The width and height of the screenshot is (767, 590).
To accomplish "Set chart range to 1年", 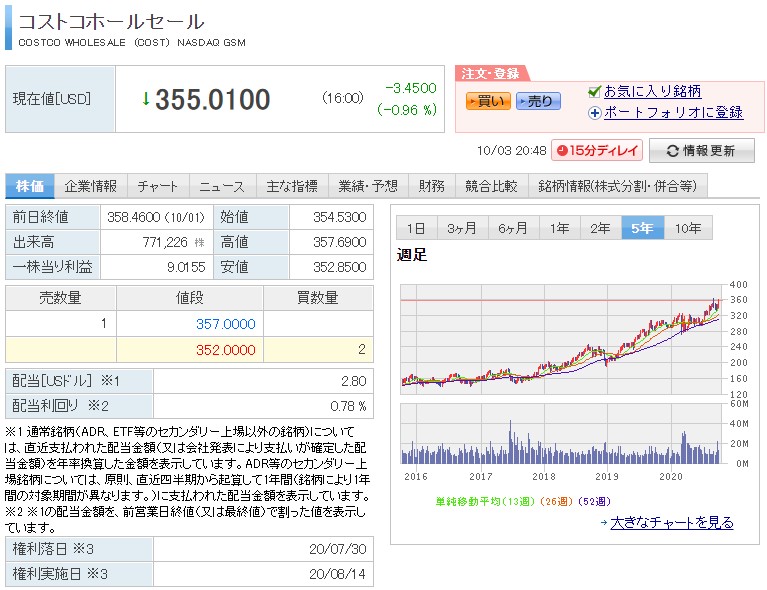I will pyautogui.click(x=560, y=227).
